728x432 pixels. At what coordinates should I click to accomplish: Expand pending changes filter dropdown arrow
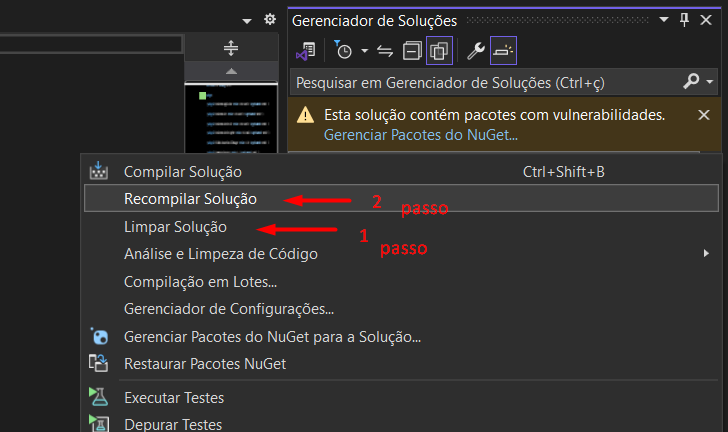click(x=364, y=51)
